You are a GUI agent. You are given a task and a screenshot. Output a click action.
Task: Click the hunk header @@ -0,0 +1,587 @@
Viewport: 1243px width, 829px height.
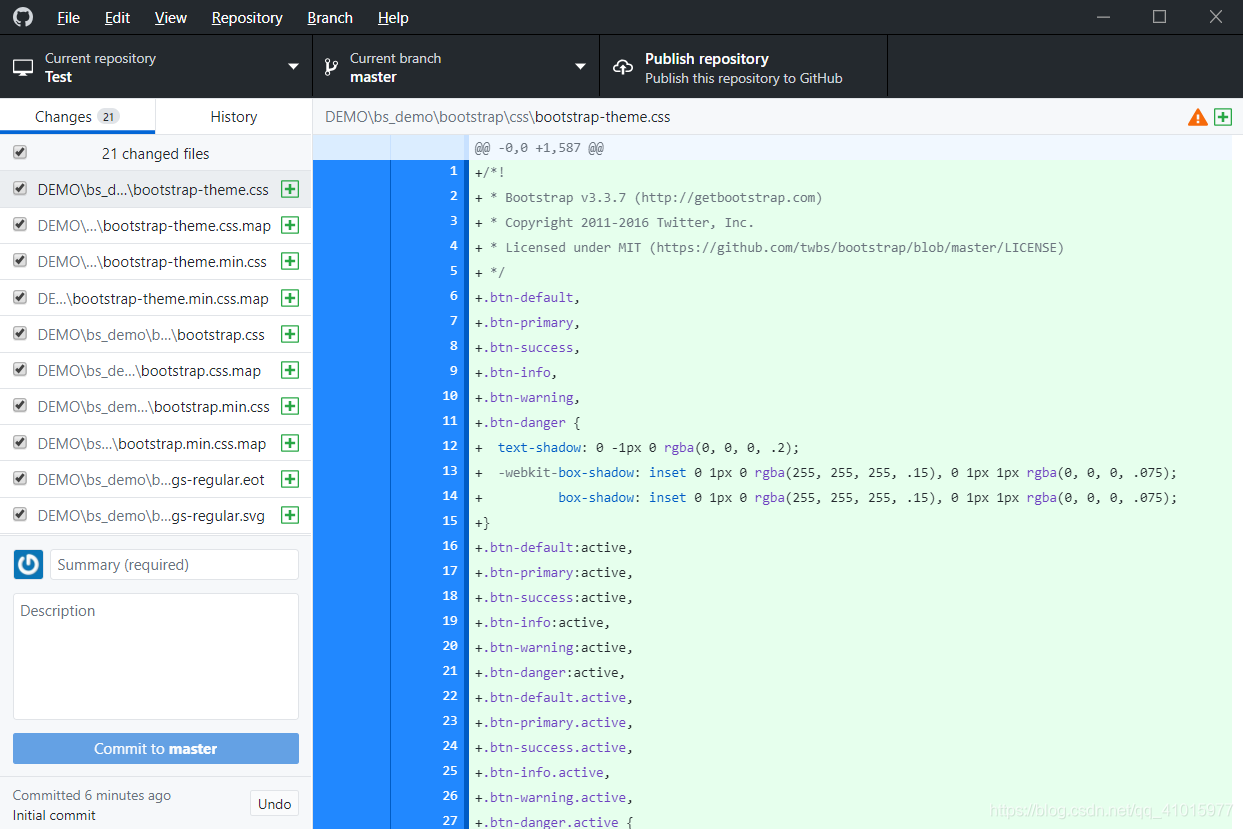539,147
